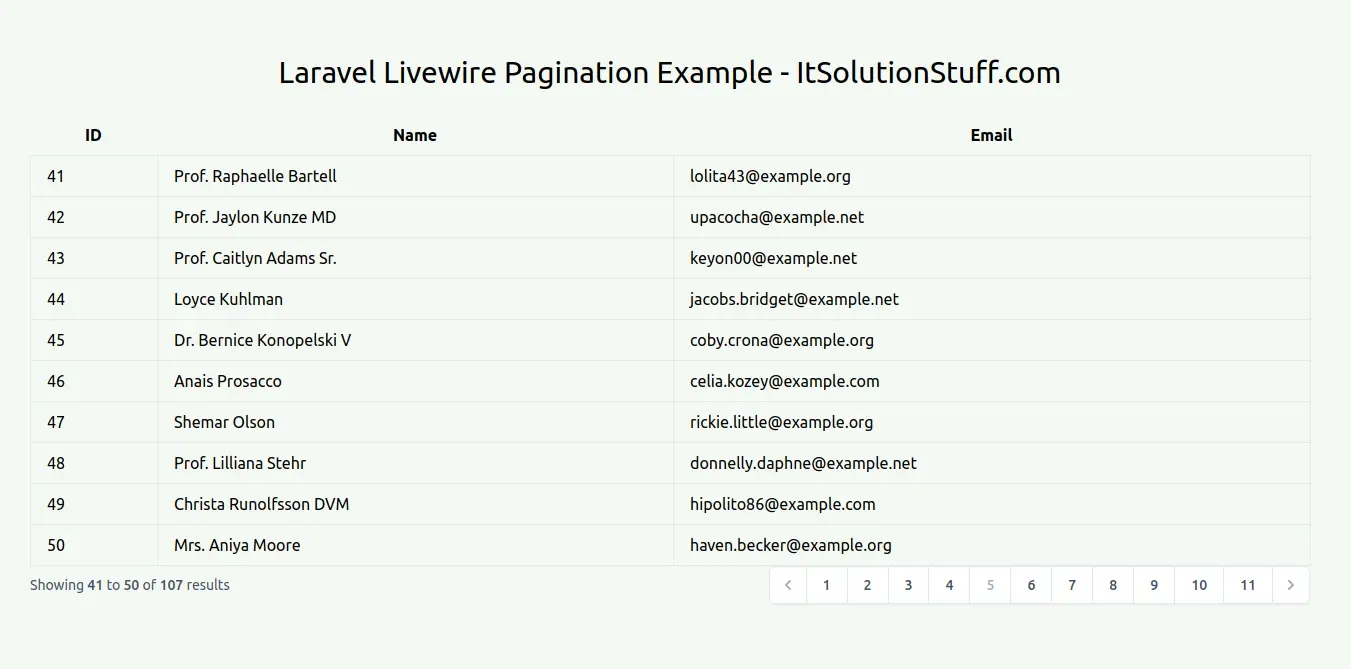Click the name Mrs. Aniya Moore
Screen dimensions: 1351x669
point(237,545)
